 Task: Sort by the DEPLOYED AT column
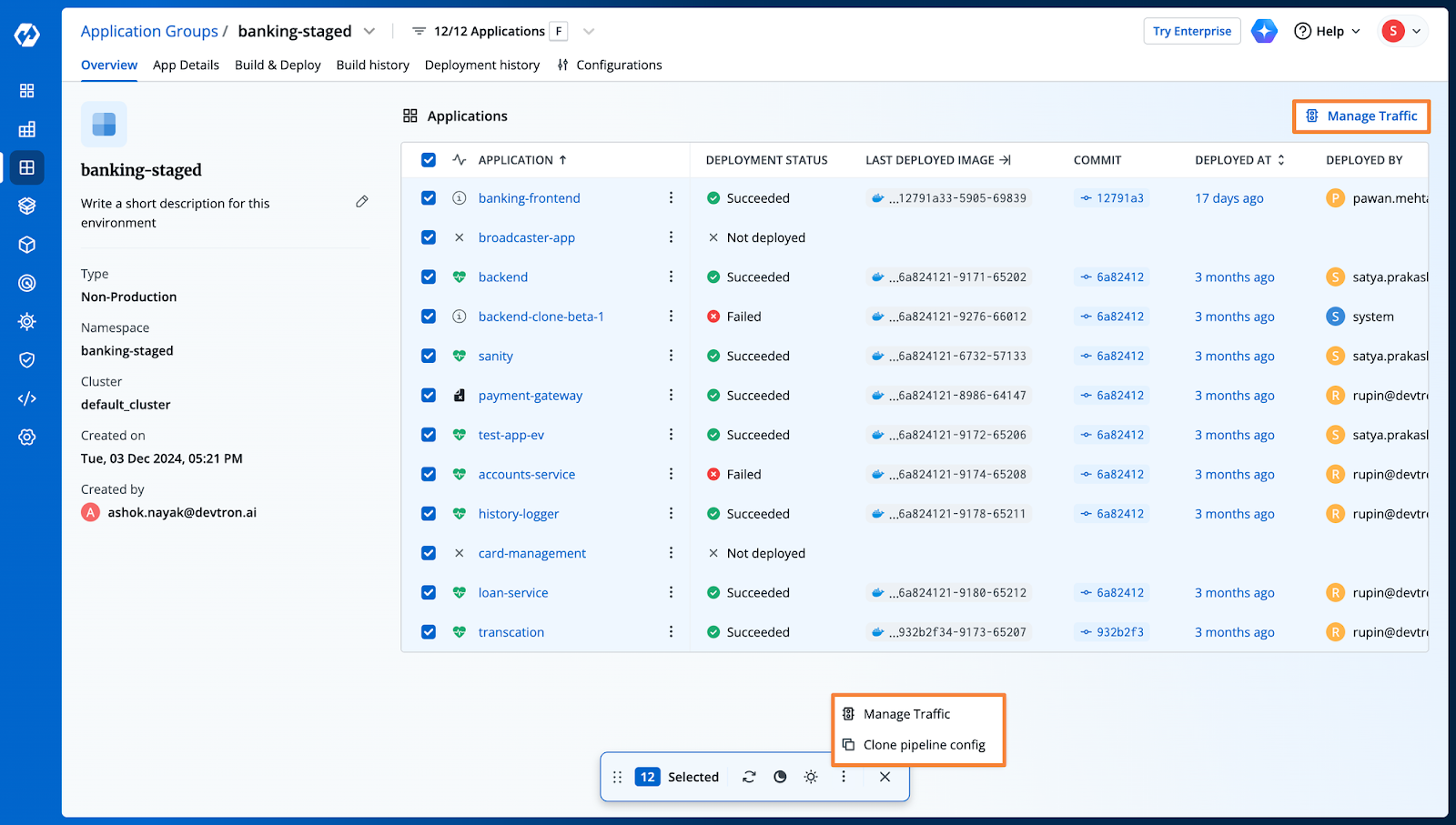click(1240, 160)
